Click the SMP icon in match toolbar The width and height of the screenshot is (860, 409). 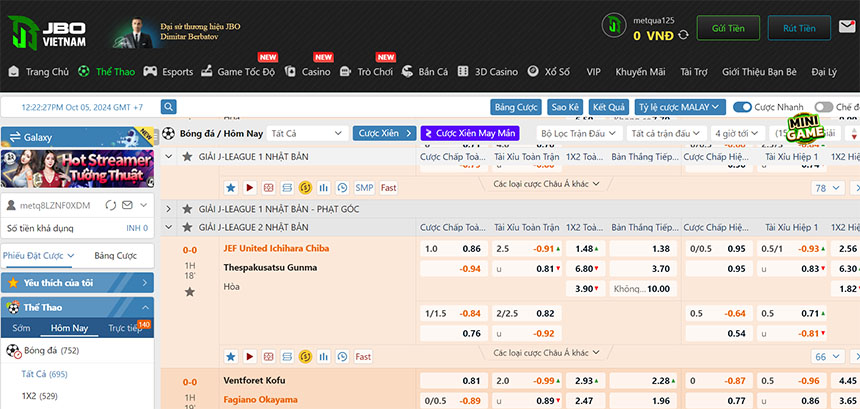tap(364, 187)
